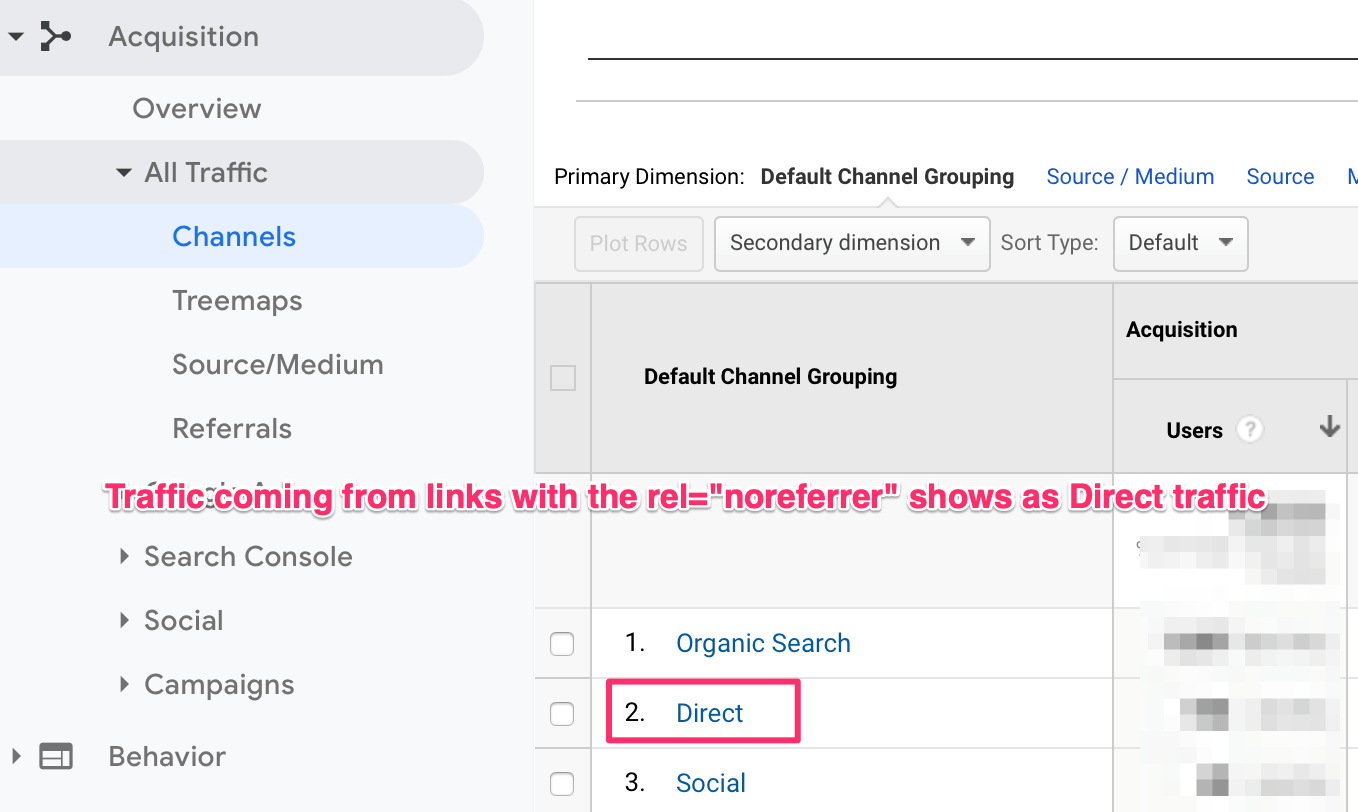Screen dimensions: 1358x812
Task: Go to the Referrals report
Action: pyautogui.click(x=232, y=429)
